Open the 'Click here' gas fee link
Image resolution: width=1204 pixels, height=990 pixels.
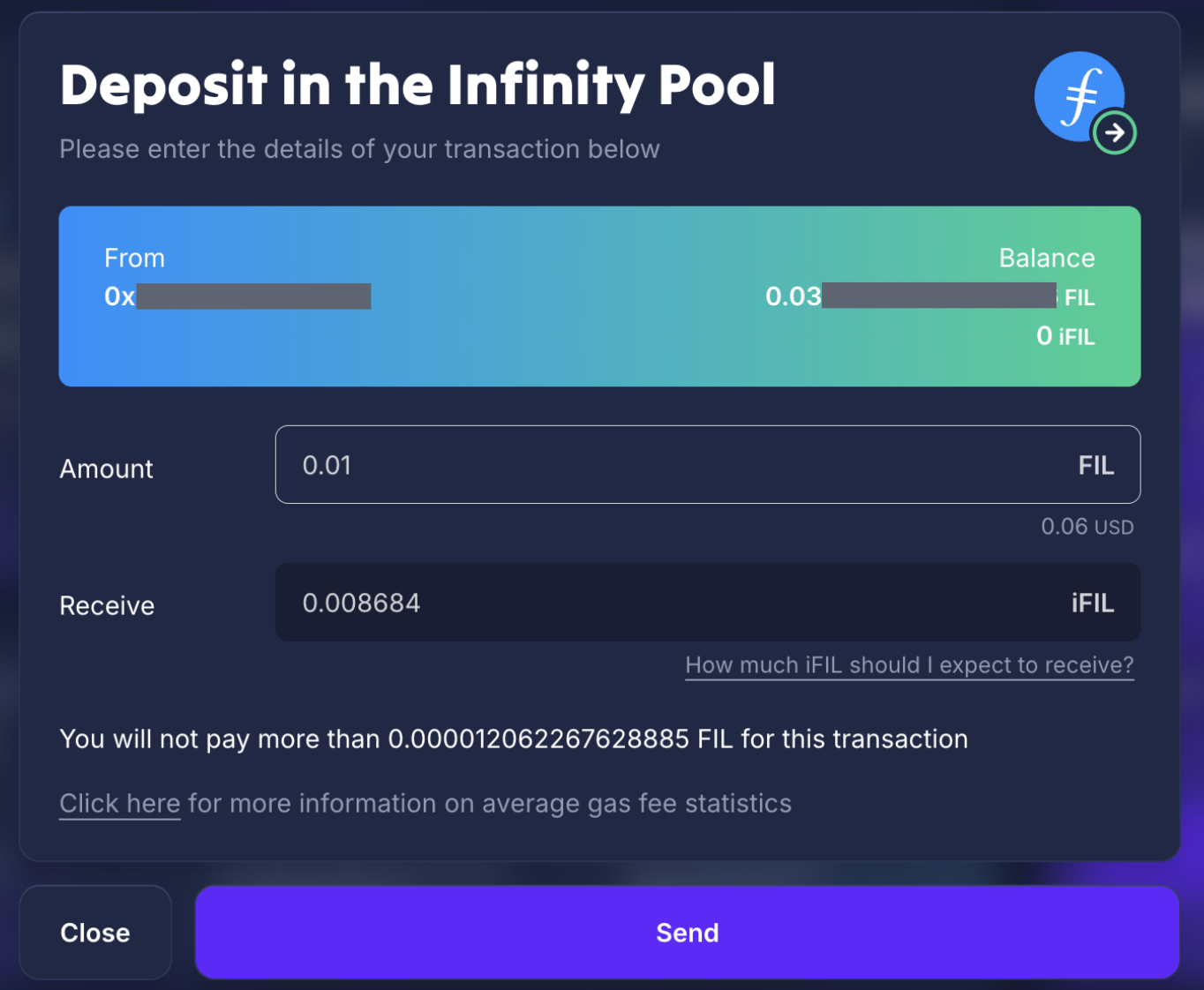[119, 804]
